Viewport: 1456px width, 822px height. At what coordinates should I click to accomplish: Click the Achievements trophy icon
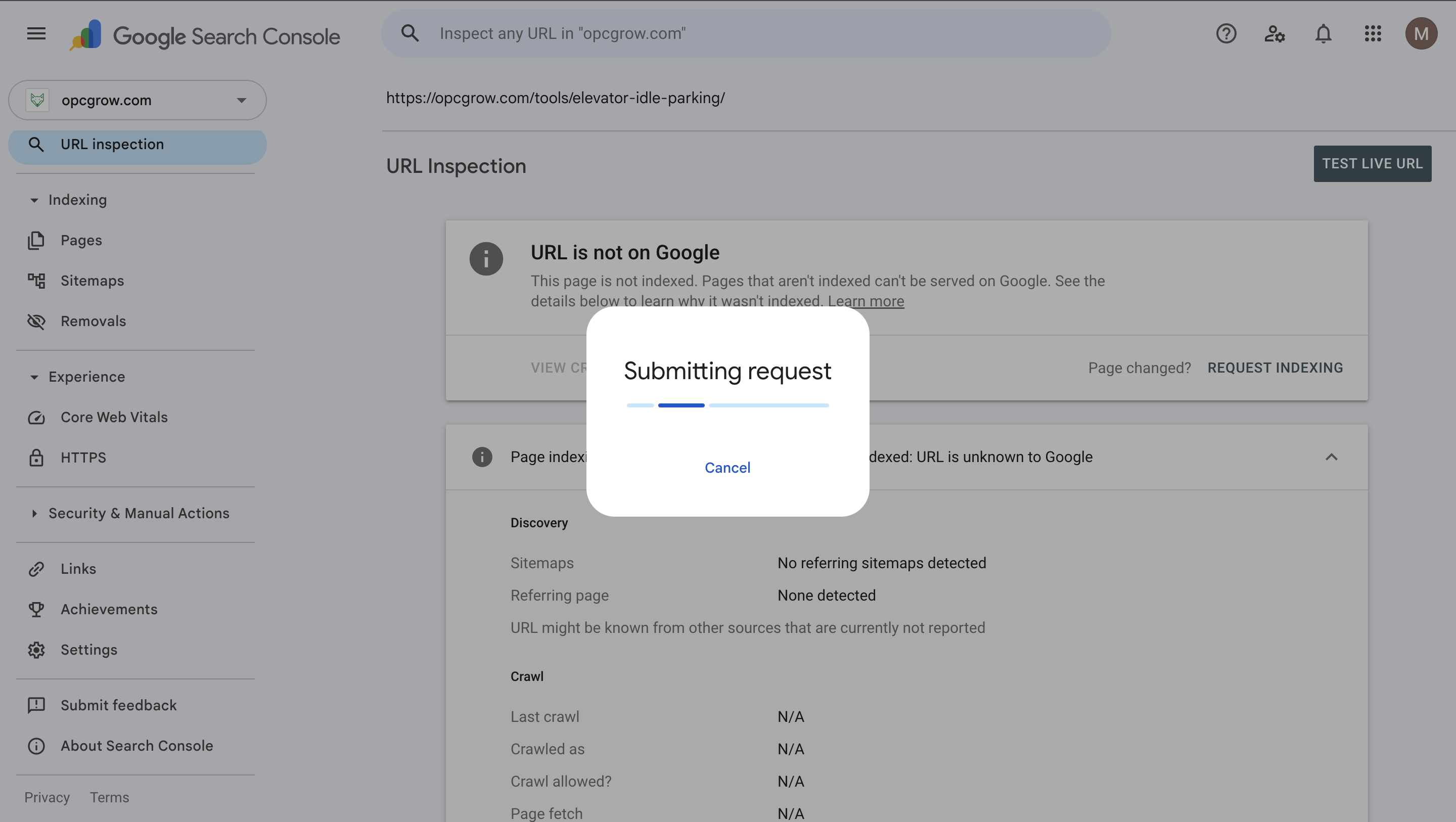pos(36,610)
